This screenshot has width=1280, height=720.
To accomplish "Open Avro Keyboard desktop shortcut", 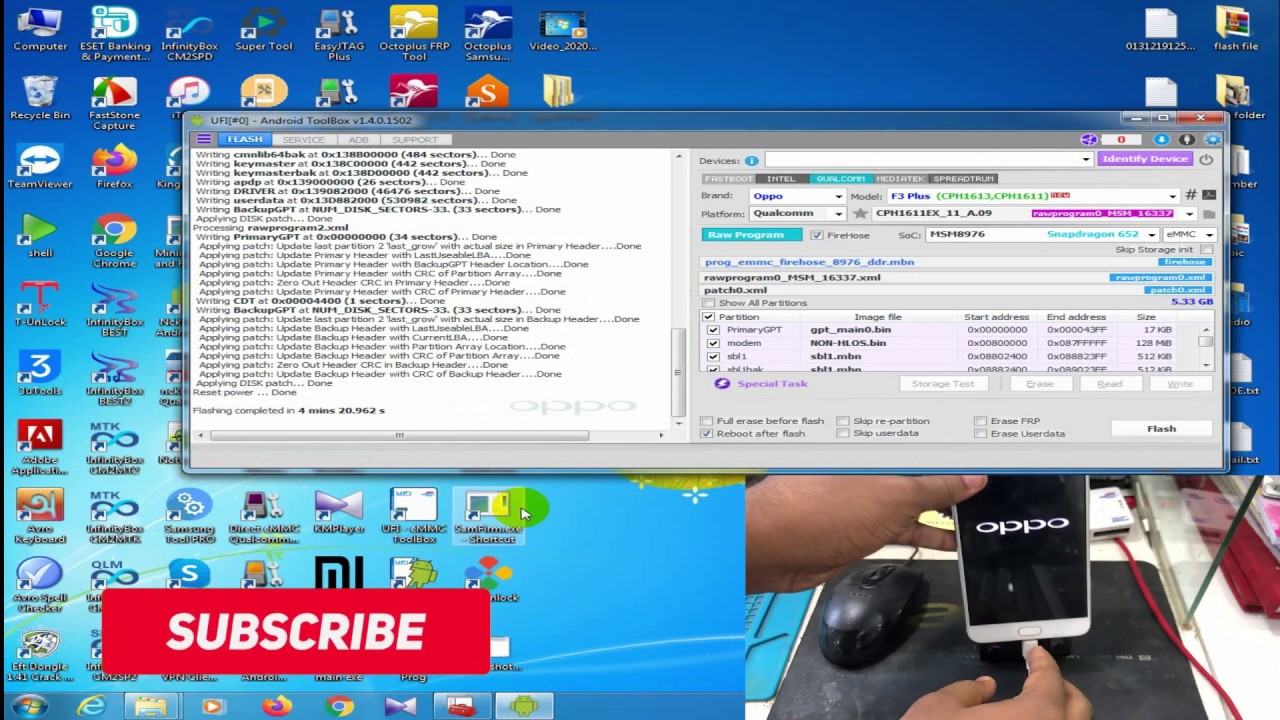I will click(40, 516).
